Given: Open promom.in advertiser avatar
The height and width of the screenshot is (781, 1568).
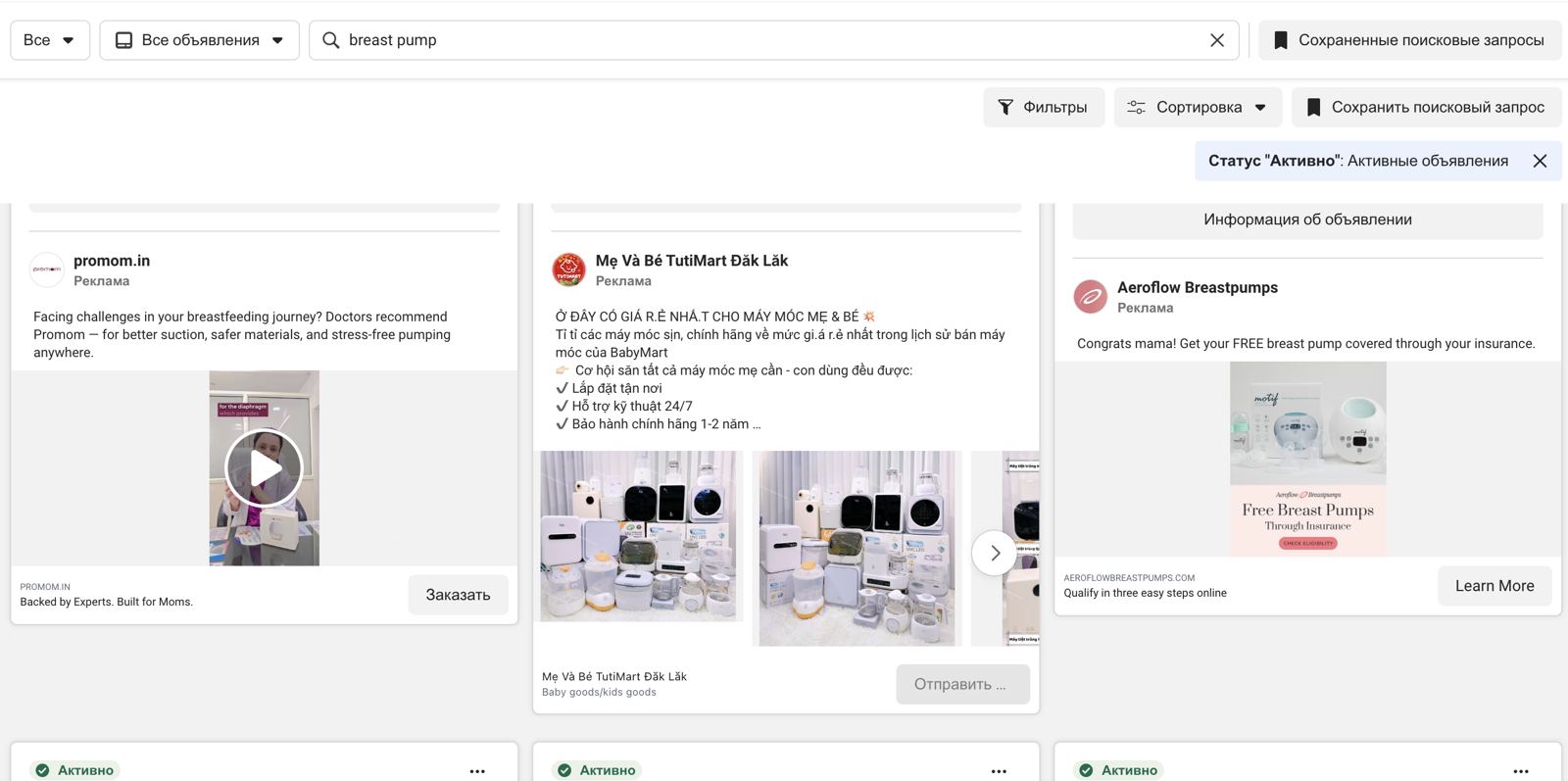Looking at the screenshot, I should click(47, 269).
